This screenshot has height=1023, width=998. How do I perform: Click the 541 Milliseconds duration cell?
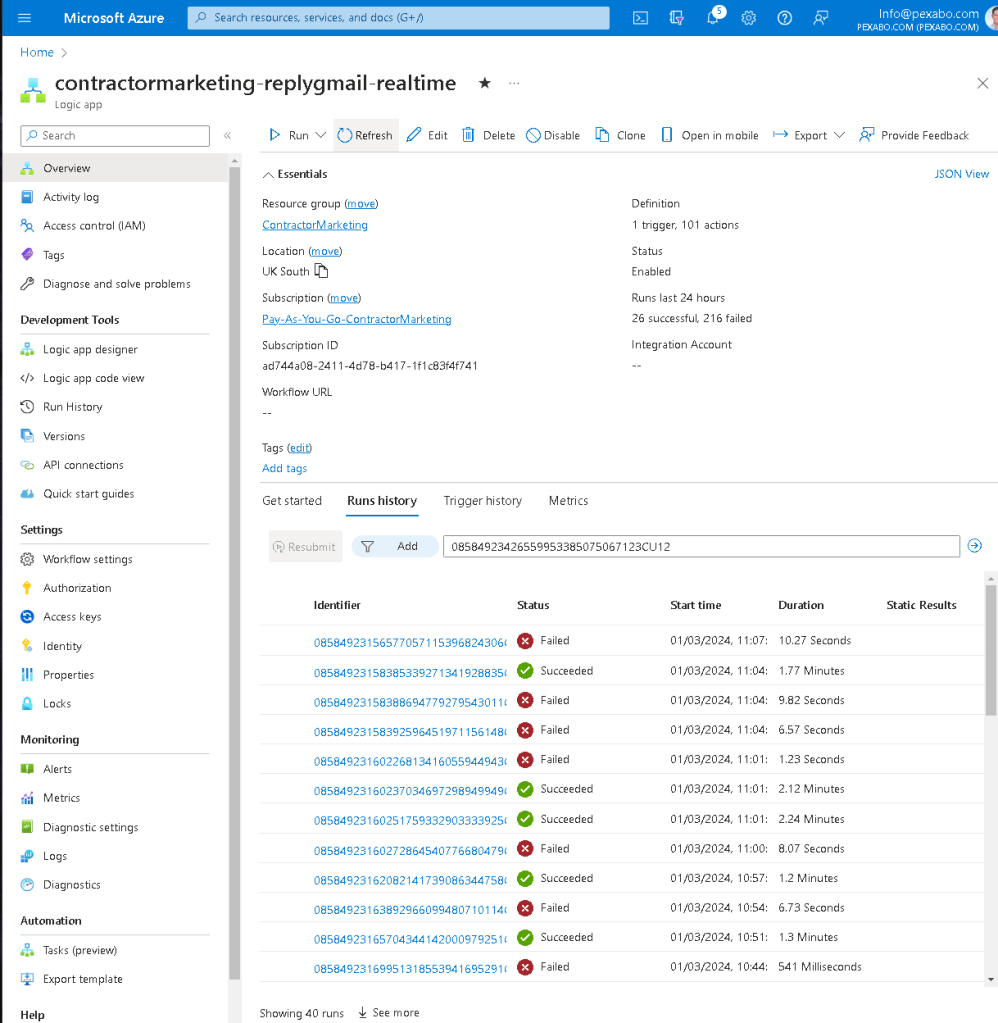coord(819,967)
